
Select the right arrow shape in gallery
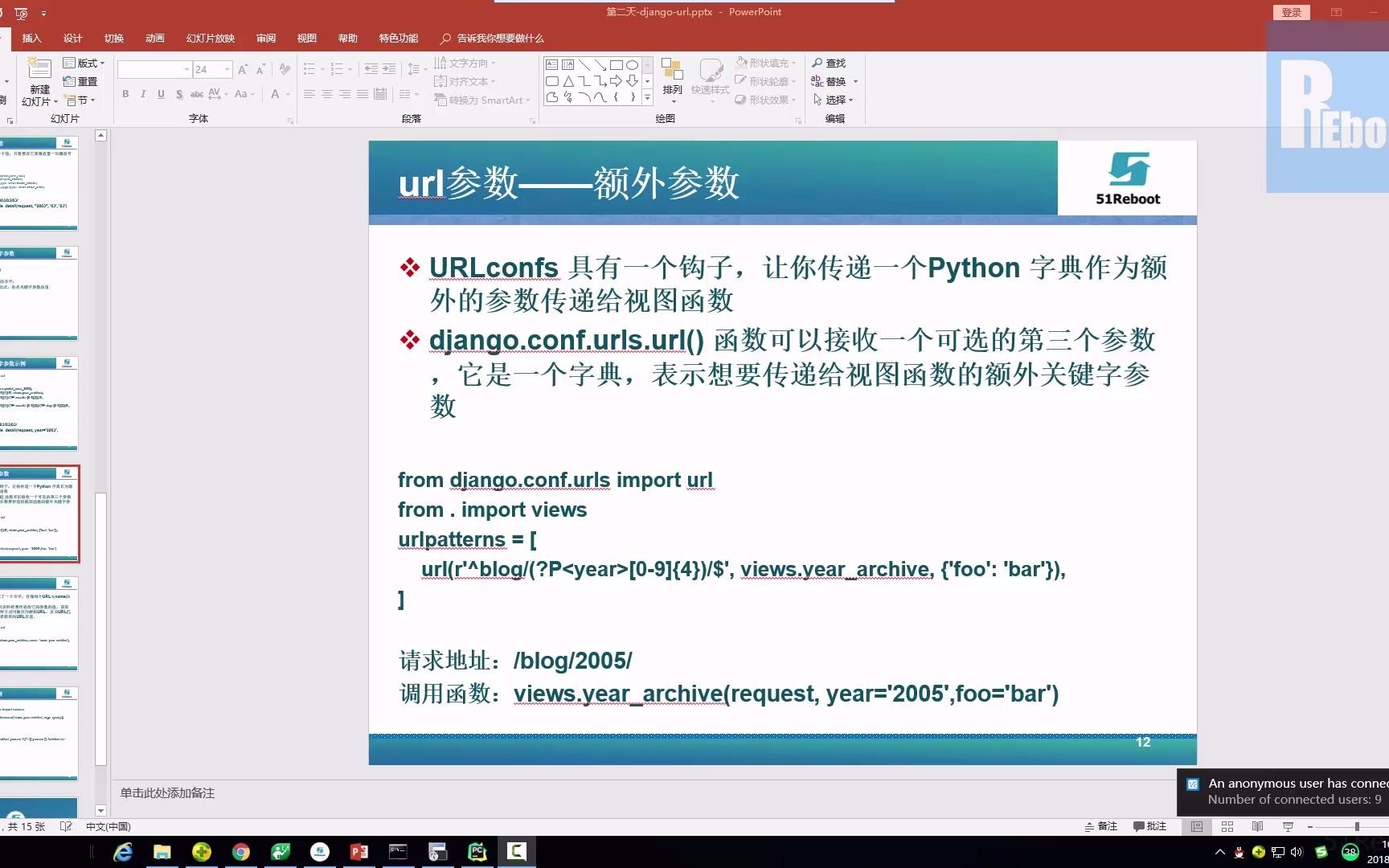click(617, 81)
